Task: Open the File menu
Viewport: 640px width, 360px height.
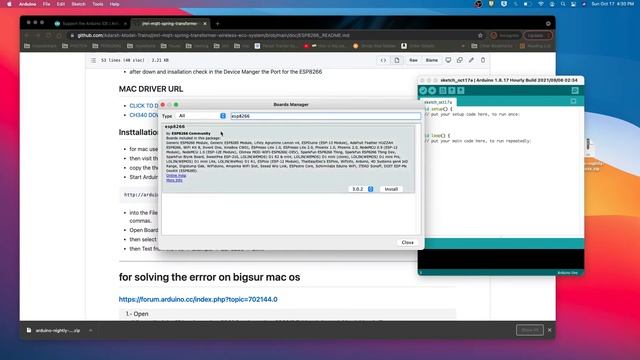Action: (47, 4)
